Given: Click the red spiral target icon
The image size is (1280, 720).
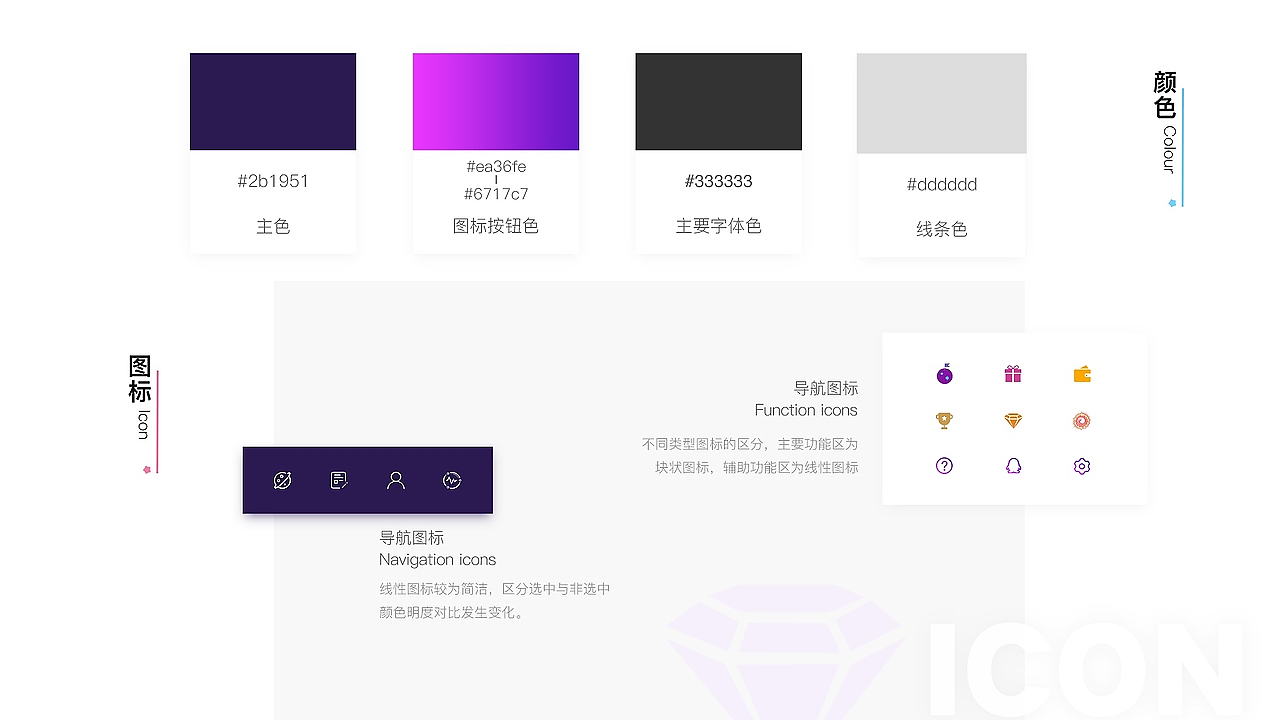Looking at the screenshot, I should (1081, 421).
